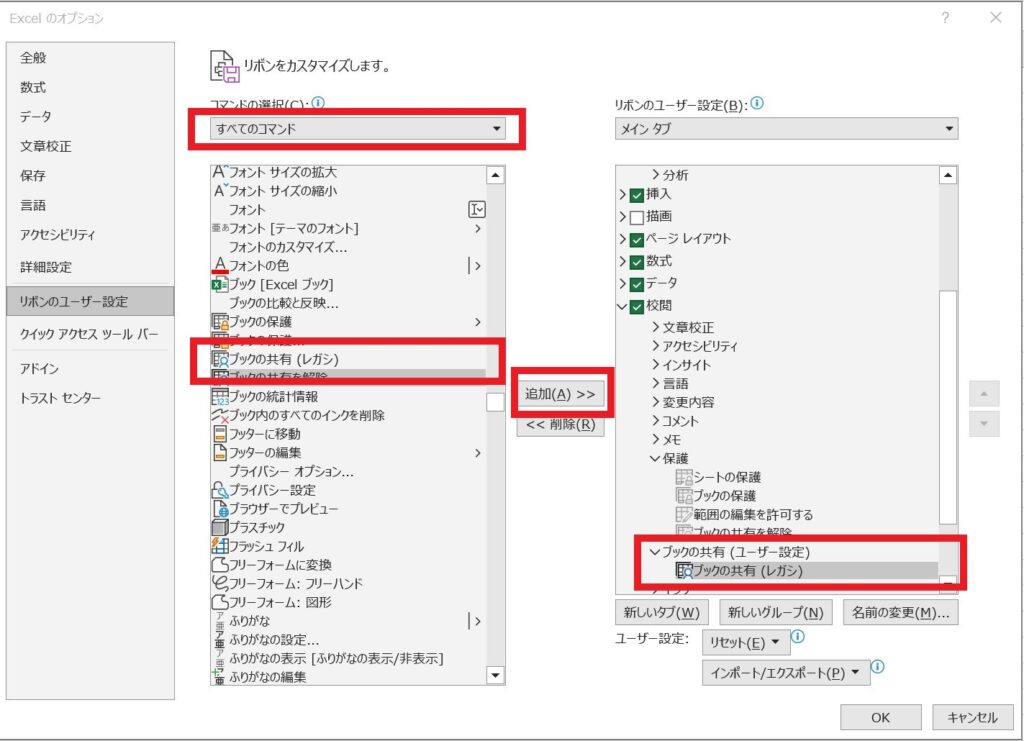
Task: Choose ブック内のすべてのインクを削除 icon
Action: pos(219,415)
